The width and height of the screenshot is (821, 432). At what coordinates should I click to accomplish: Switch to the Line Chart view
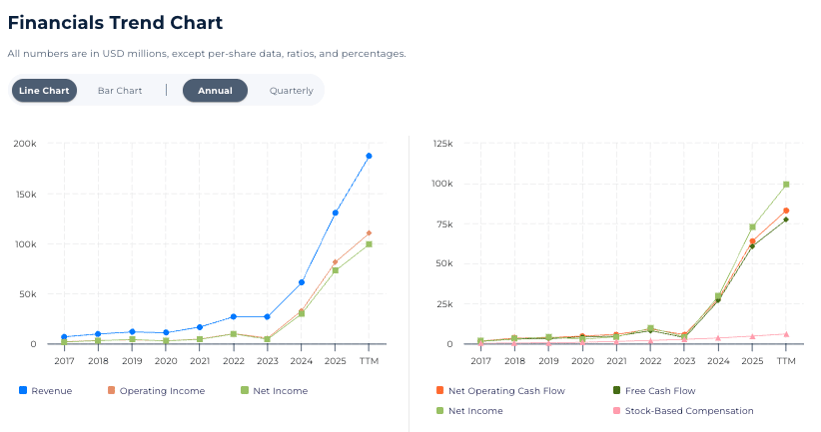[44, 91]
